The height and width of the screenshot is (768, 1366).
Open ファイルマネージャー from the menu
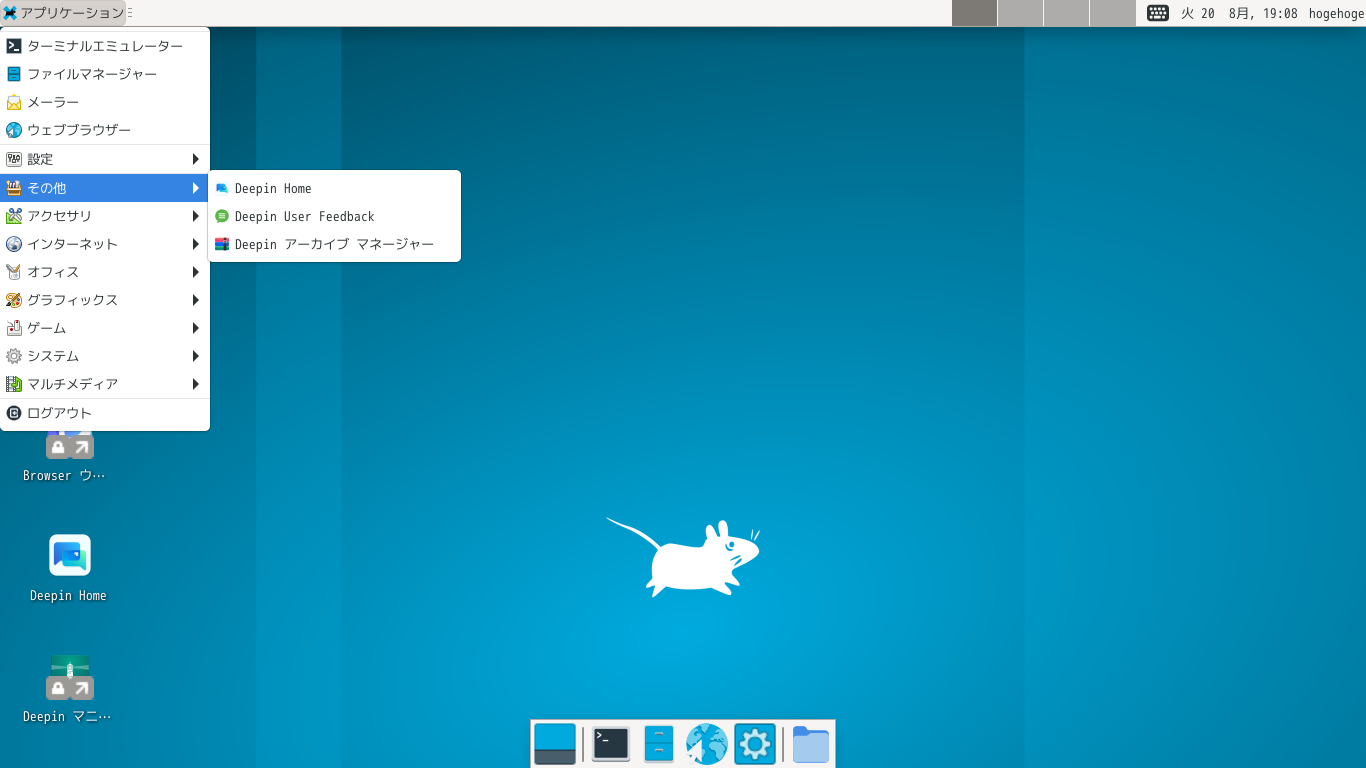click(x=105, y=74)
